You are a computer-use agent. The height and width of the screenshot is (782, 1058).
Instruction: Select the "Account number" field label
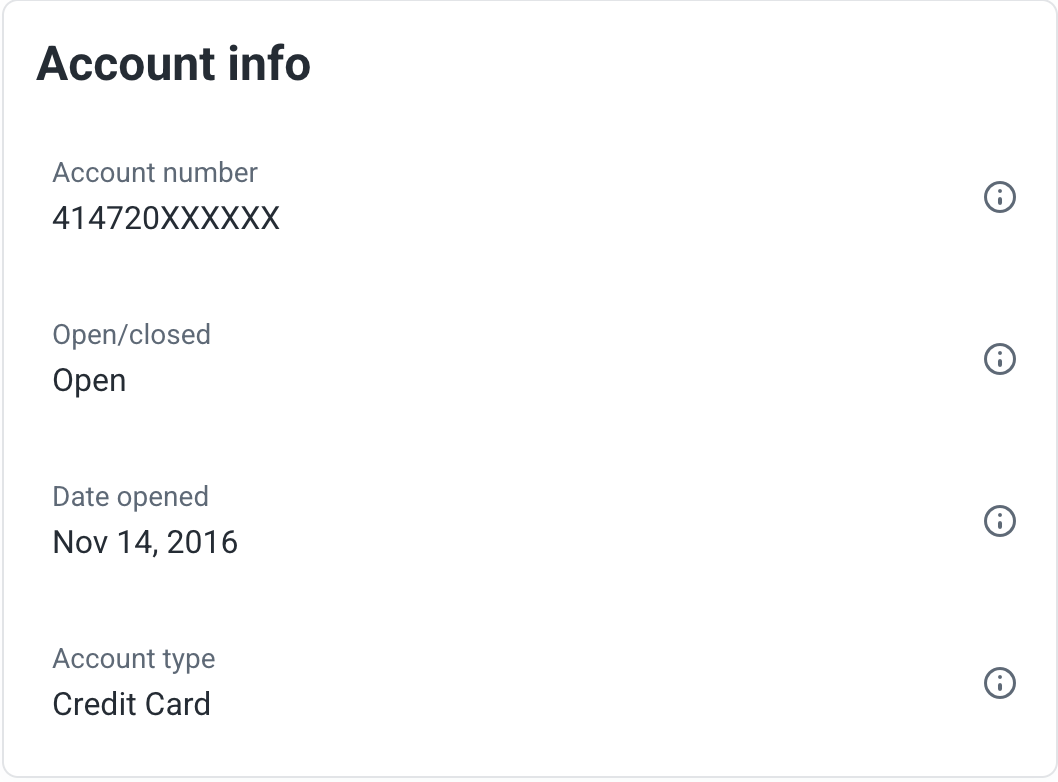point(155,173)
